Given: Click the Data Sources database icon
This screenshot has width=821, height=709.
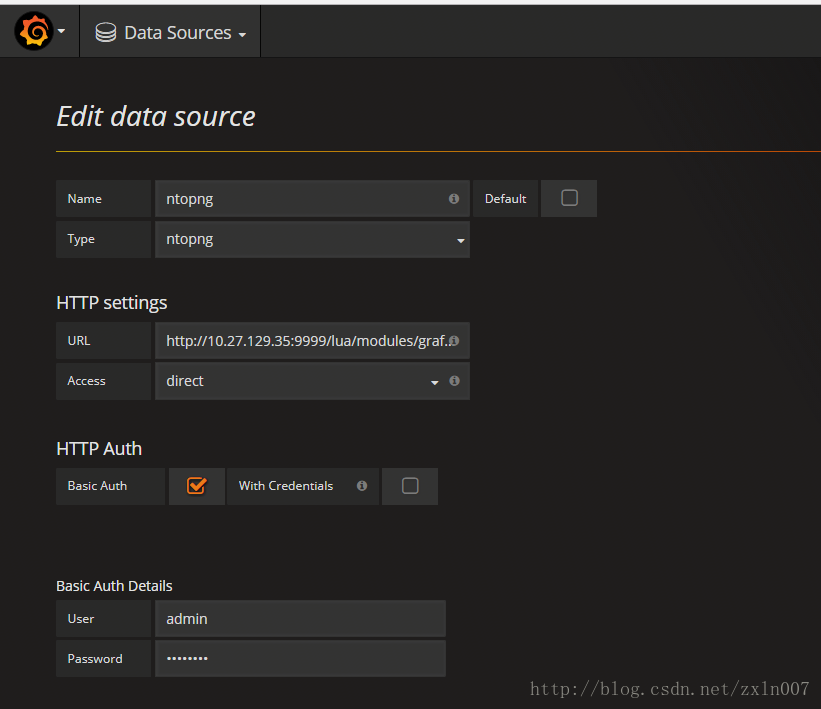Looking at the screenshot, I should [x=105, y=32].
